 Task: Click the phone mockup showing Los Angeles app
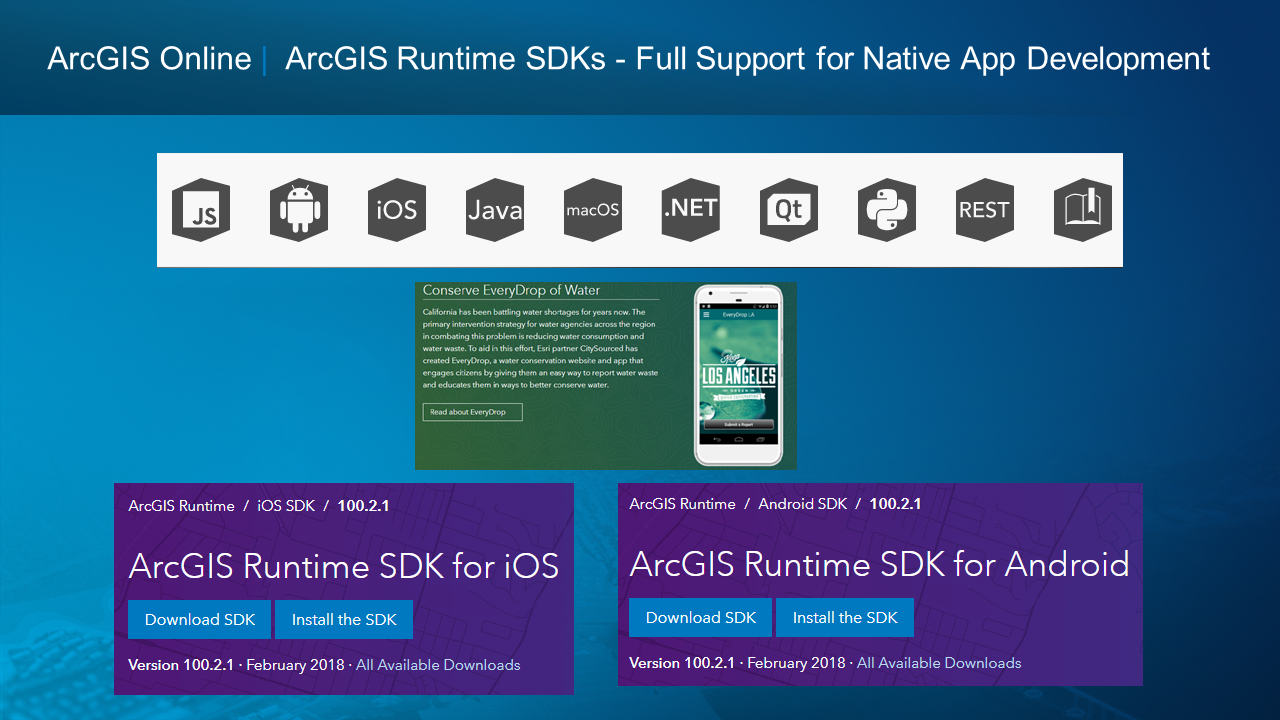738,375
